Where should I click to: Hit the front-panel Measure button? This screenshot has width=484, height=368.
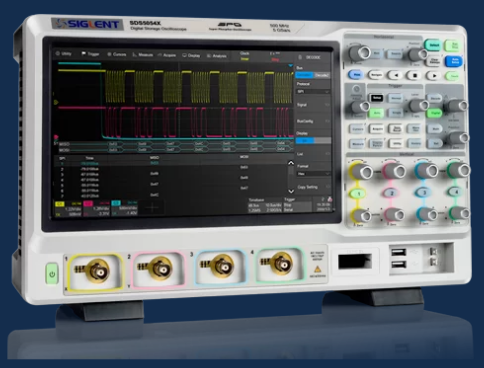coord(357,144)
